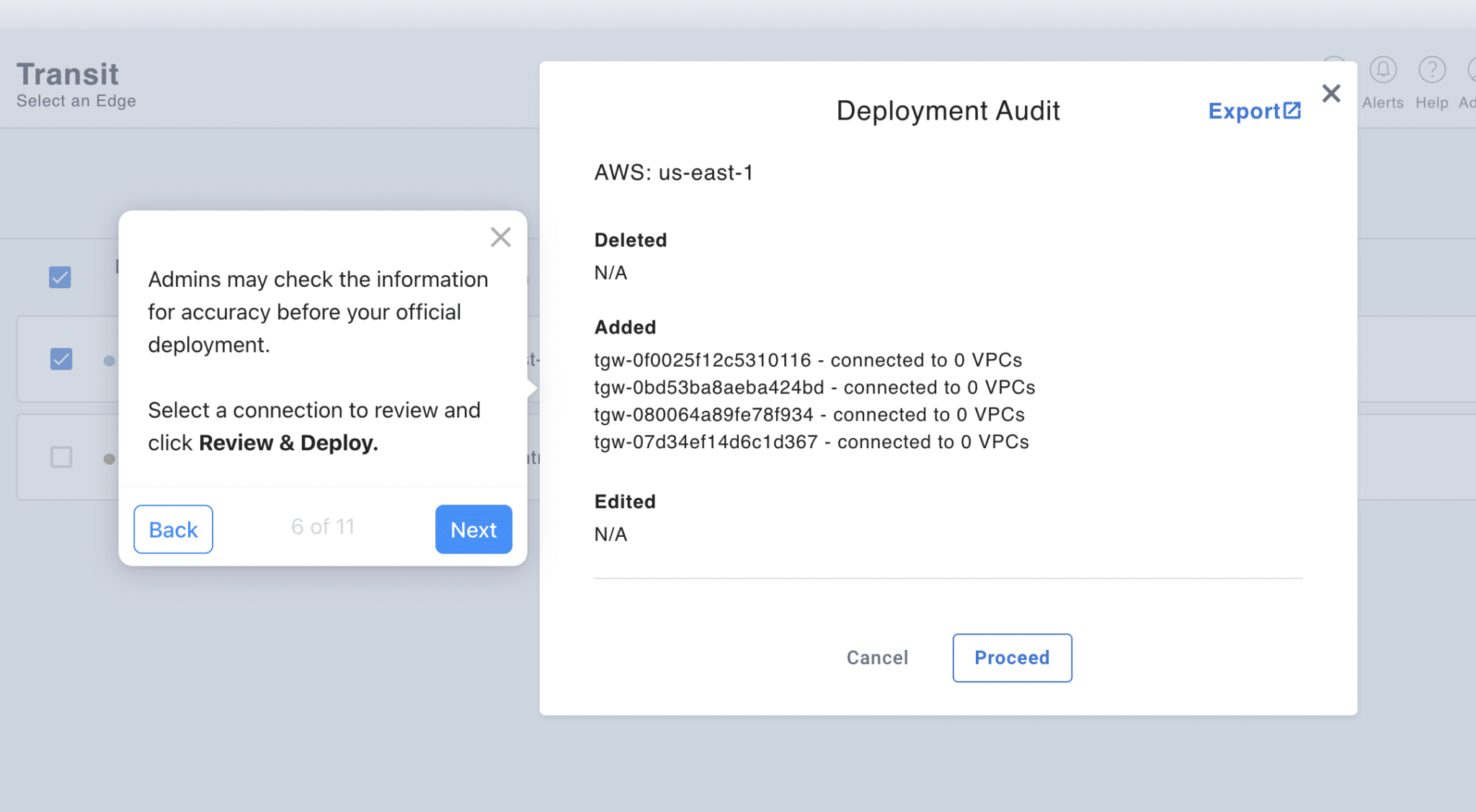Check the empty third-row checkbox
The image size is (1476, 812).
(61, 457)
